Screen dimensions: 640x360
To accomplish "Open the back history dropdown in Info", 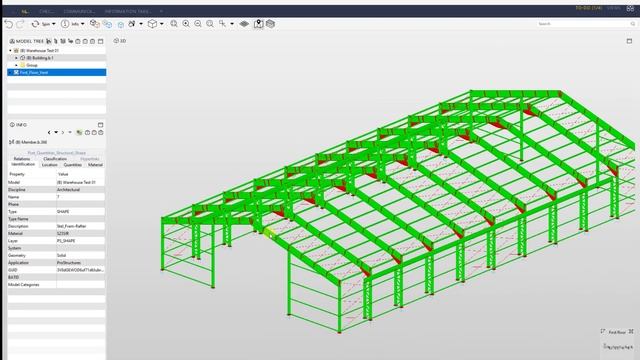I will coord(56,133).
